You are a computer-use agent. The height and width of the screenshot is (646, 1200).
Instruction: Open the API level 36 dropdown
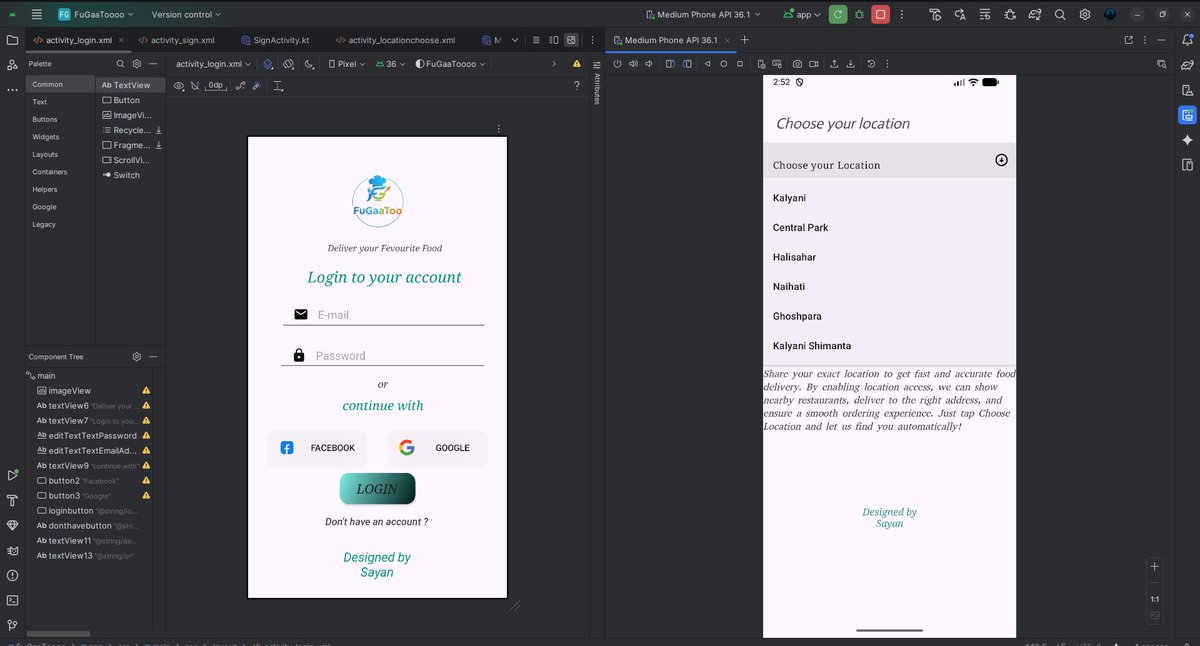pos(390,62)
